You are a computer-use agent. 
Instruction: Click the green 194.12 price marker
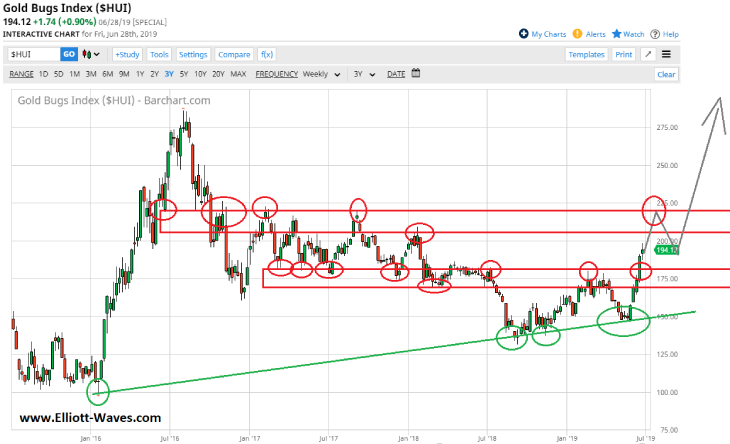coord(668,250)
